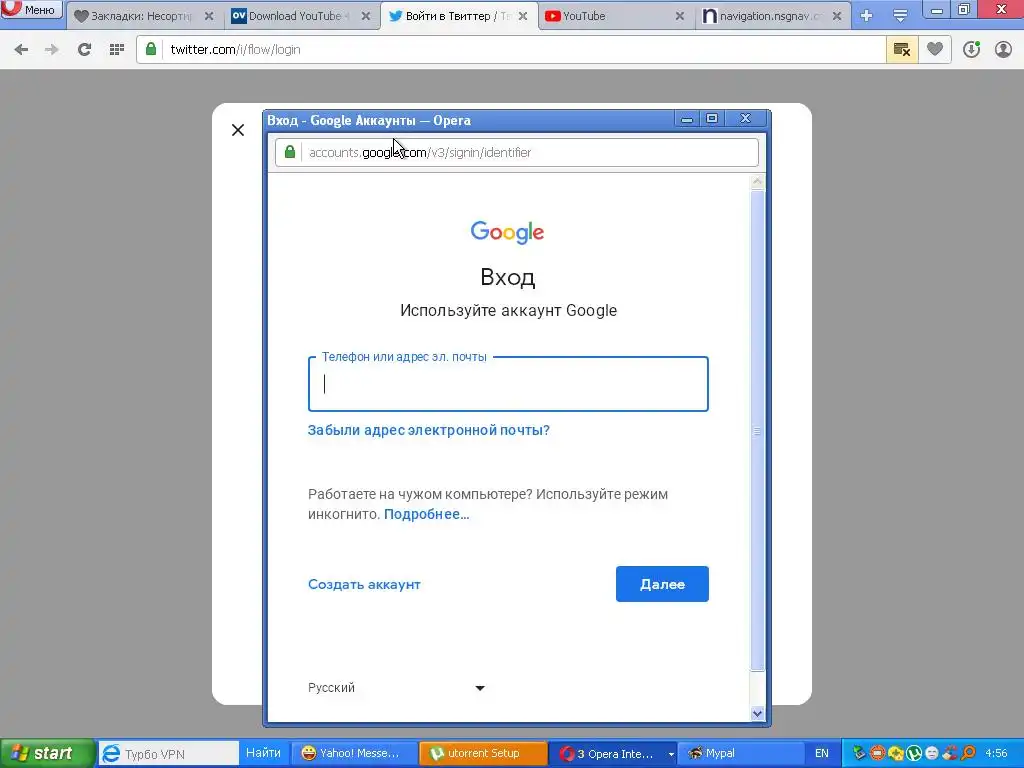
Task: Switch to Войти в Твиттер tab
Action: pos(459,16)
